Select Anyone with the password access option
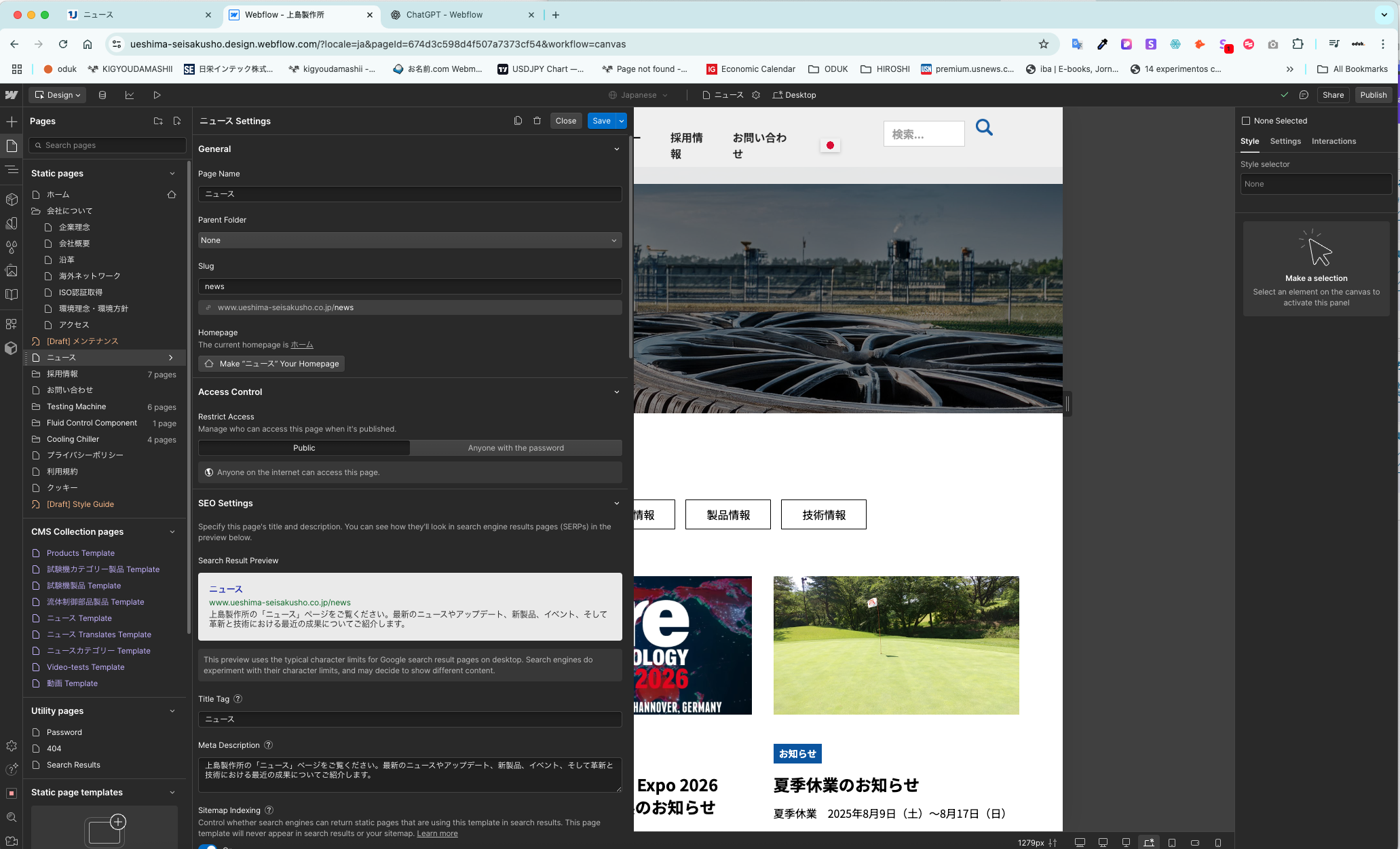This screenshot has width=1400, height=849. point(516,448)
